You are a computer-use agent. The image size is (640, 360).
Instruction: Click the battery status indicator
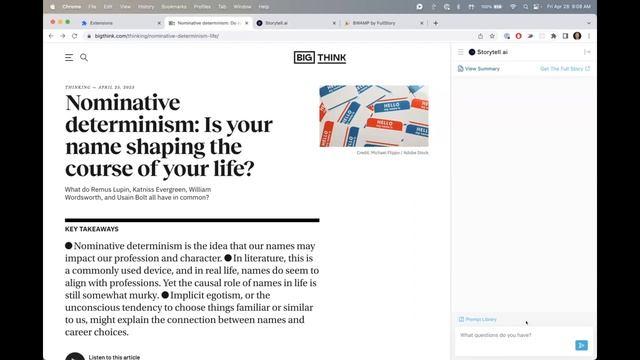[491, 7]
